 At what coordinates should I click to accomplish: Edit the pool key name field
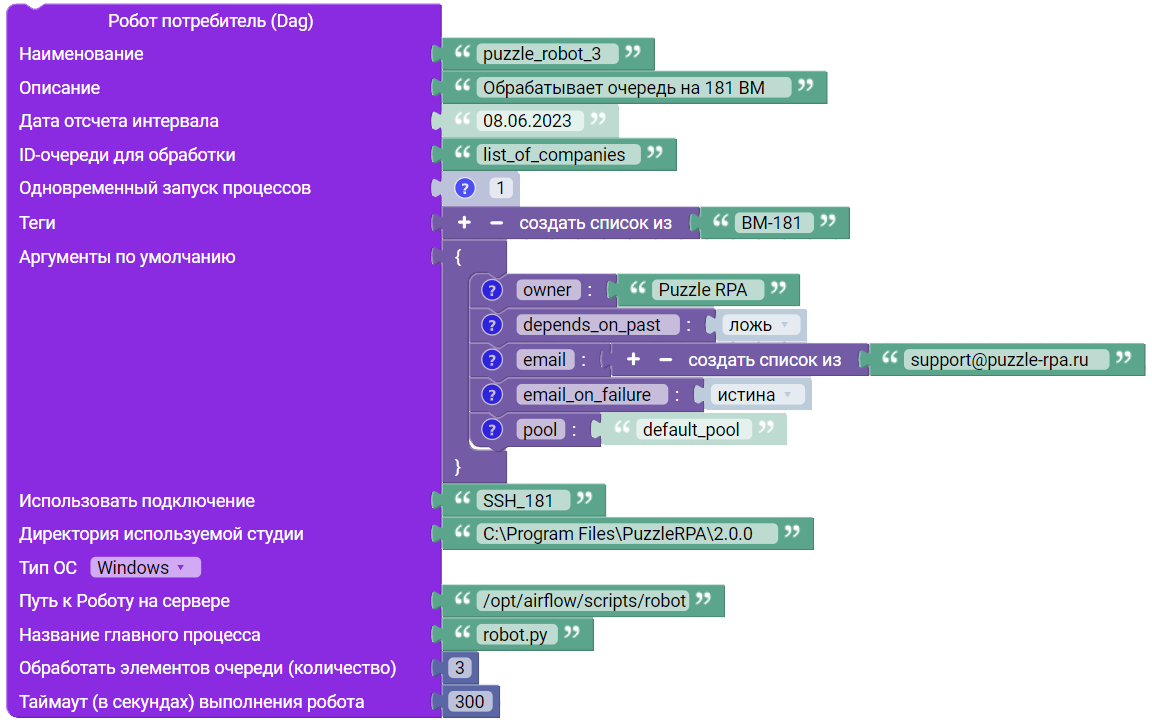pyautogui.click(x=541, y=430)
